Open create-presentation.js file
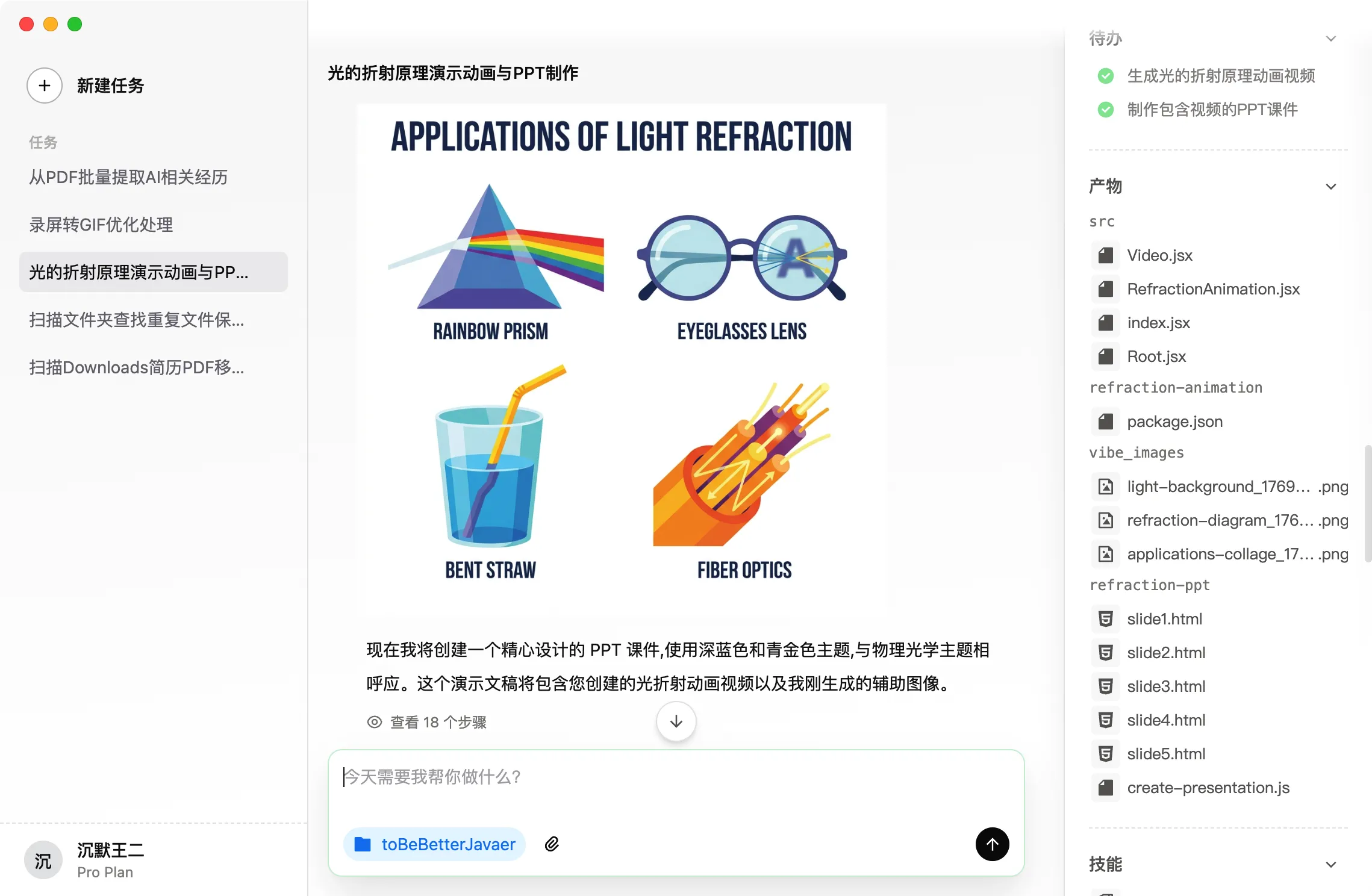The width and height of the screenshot is (1372, 896). (x=1208, y=788)
